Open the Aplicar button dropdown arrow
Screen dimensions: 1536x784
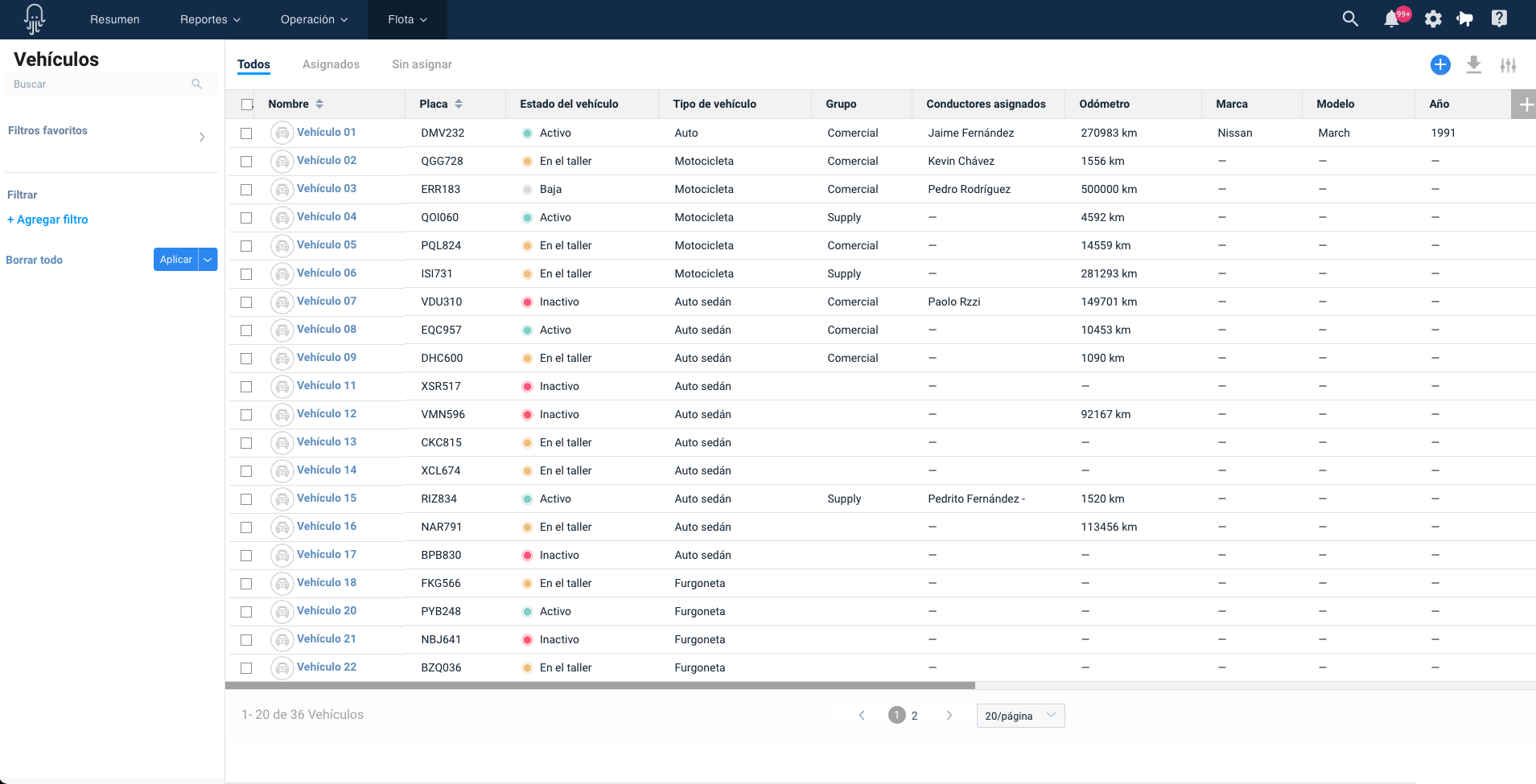[x=208, y=260]
